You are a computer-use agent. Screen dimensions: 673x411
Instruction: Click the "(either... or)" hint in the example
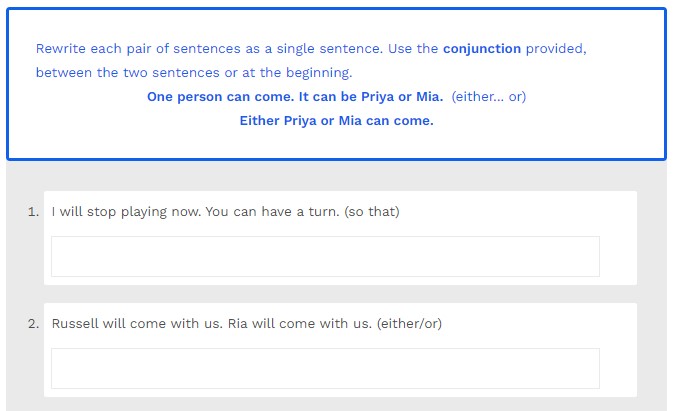[489, 97]
